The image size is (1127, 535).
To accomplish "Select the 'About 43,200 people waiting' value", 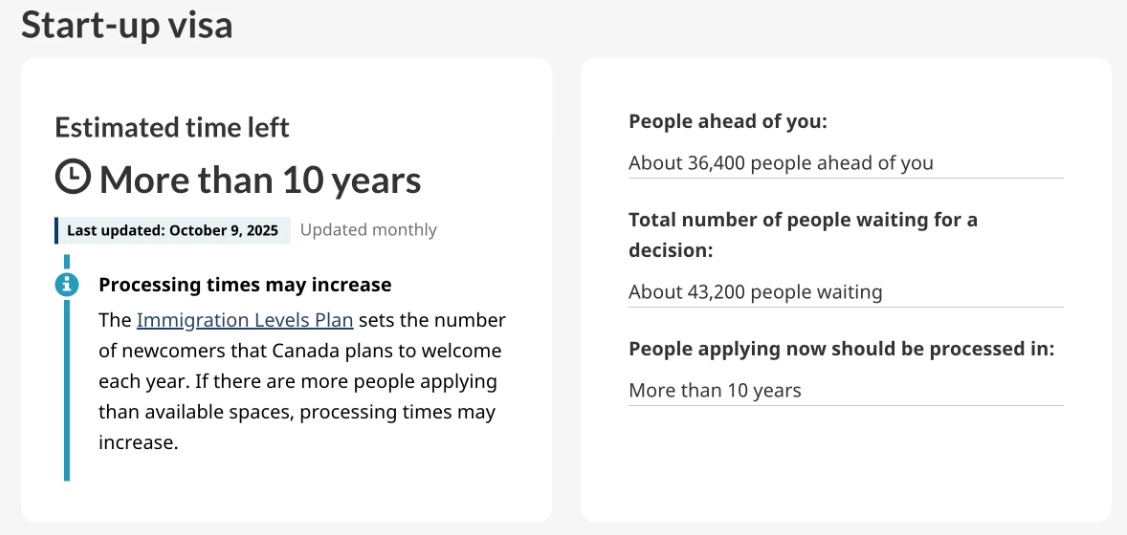I will 755,292.
